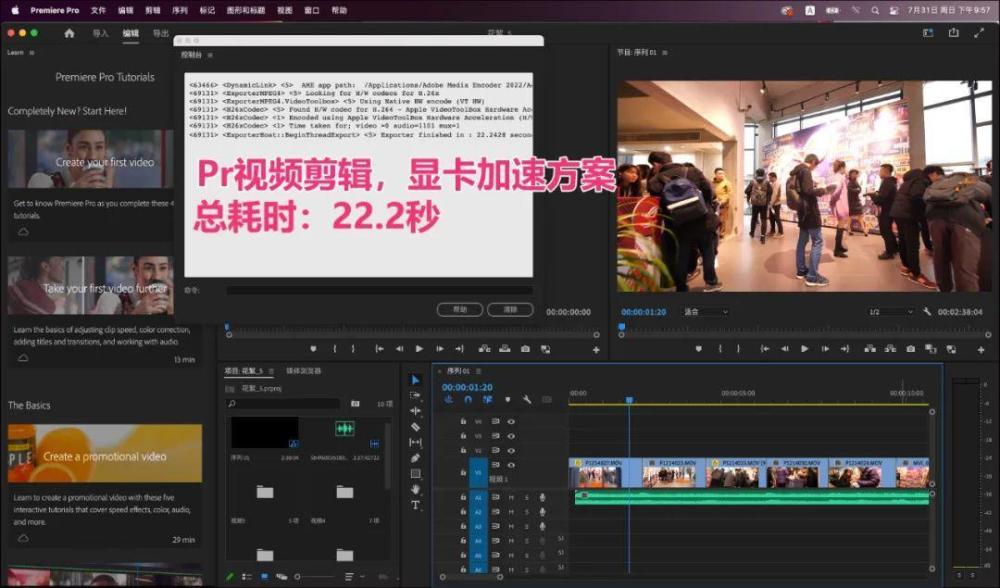Open timeline display settings wrench icon

coord(526,400)
